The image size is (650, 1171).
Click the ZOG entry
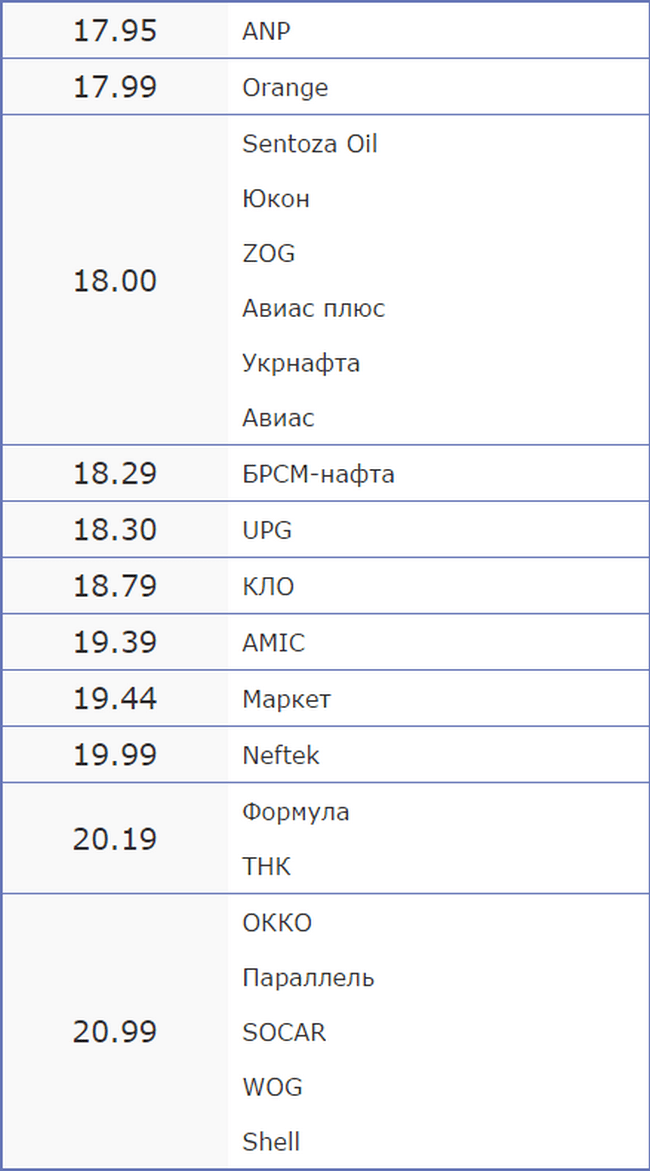coord(268,253)
